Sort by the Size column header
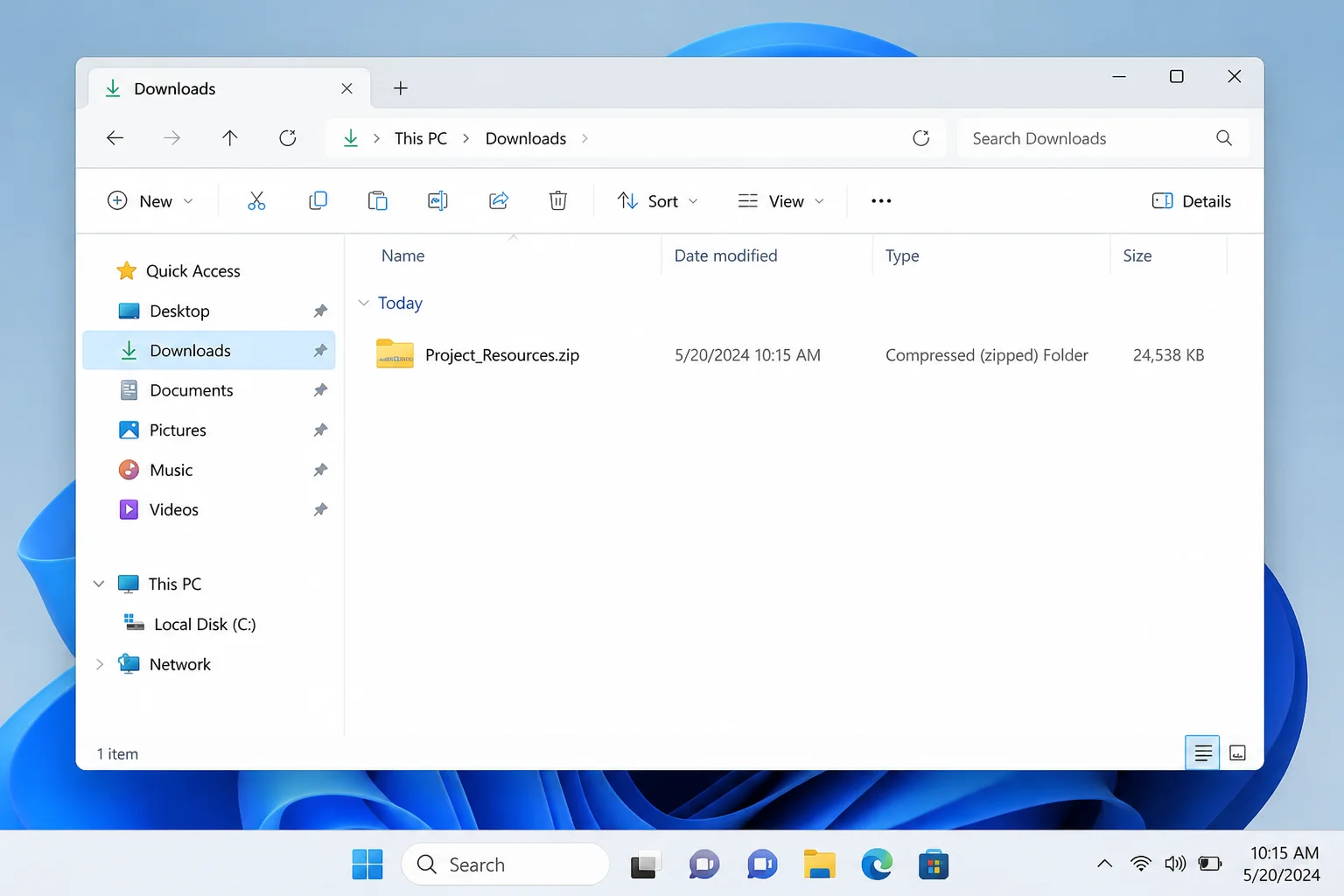 coord(1137,255)
